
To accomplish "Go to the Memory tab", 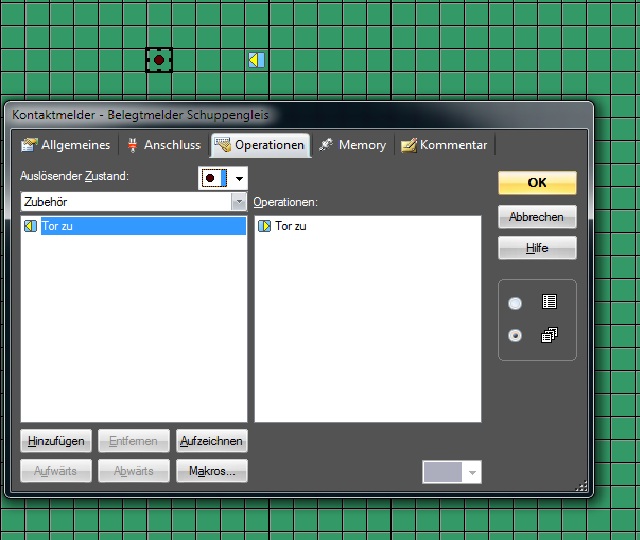I will coord(352,145).
